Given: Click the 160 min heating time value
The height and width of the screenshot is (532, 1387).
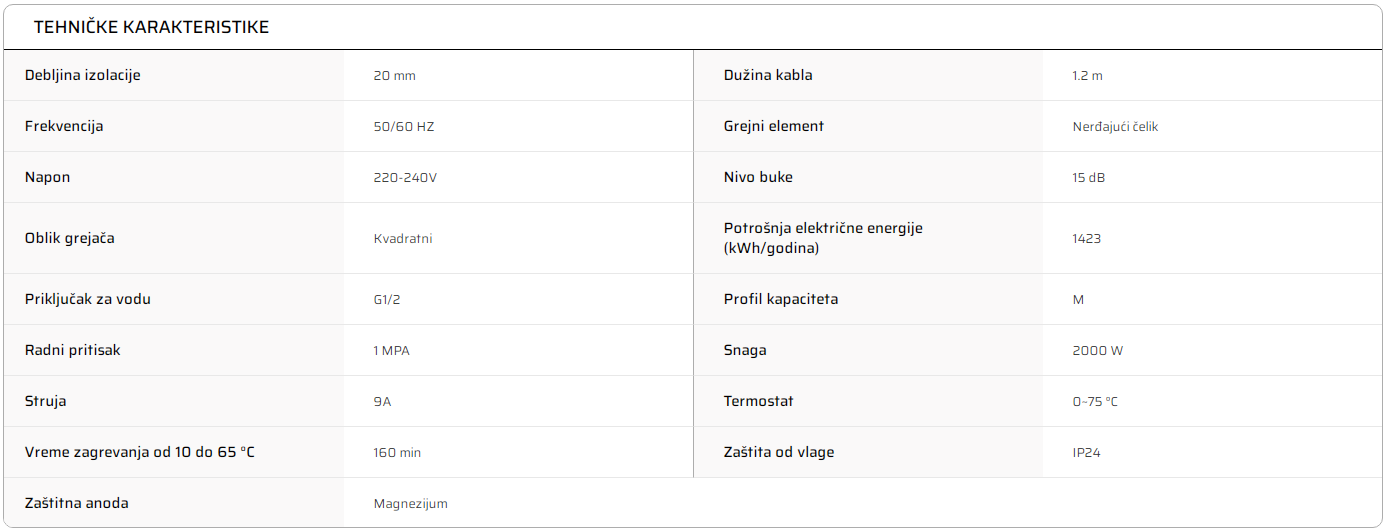Looking at the screenshot, I should (397, 453).
